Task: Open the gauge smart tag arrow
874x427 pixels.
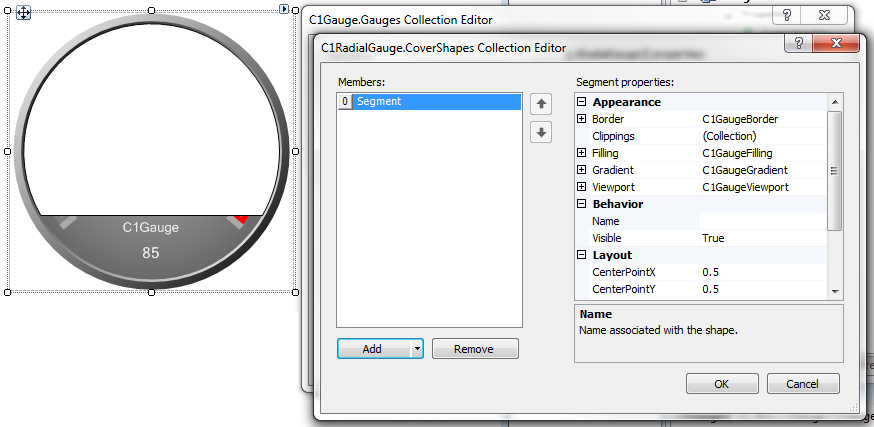Action: click(x=284, y=9)
